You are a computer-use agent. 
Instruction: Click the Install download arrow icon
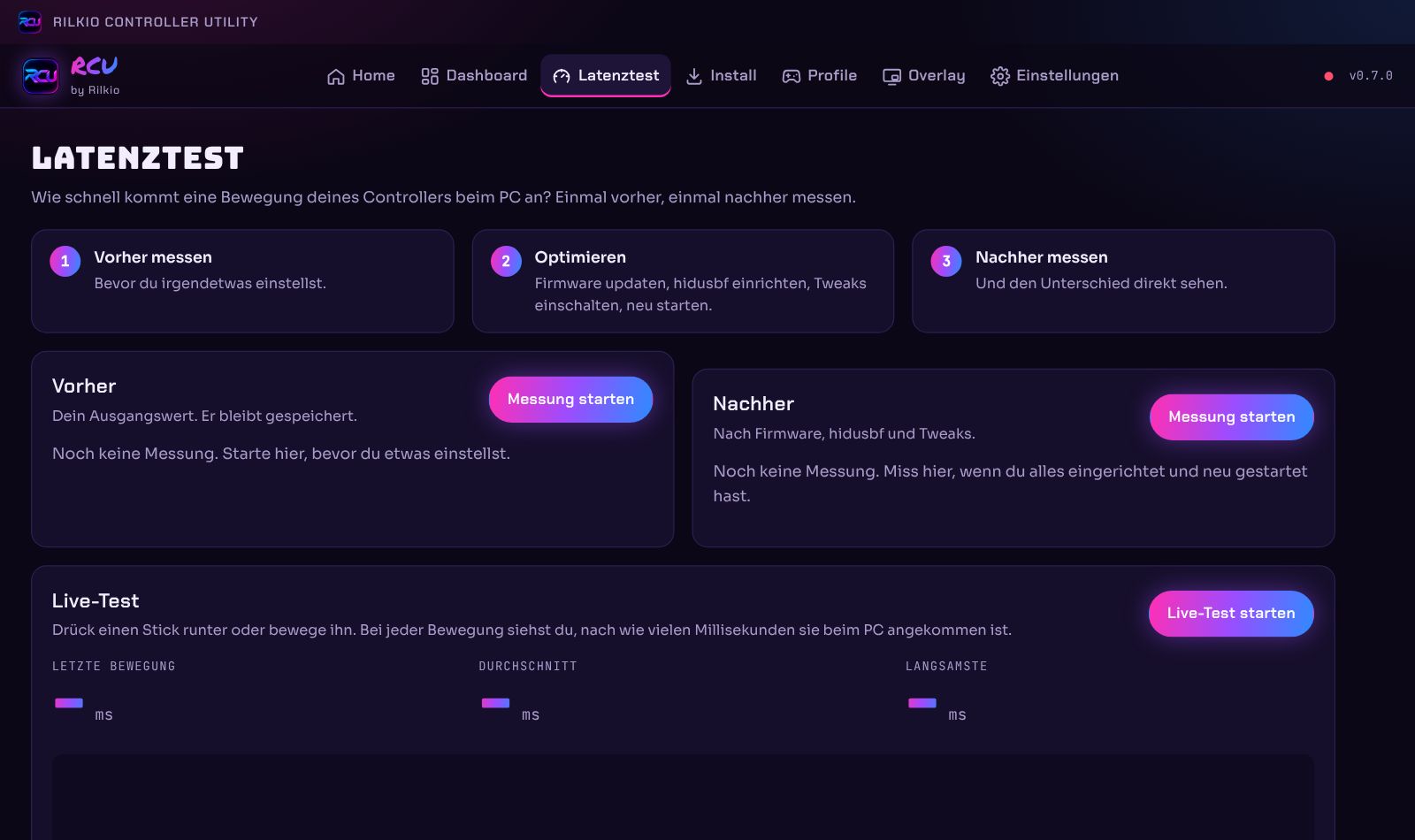point(694,76)
